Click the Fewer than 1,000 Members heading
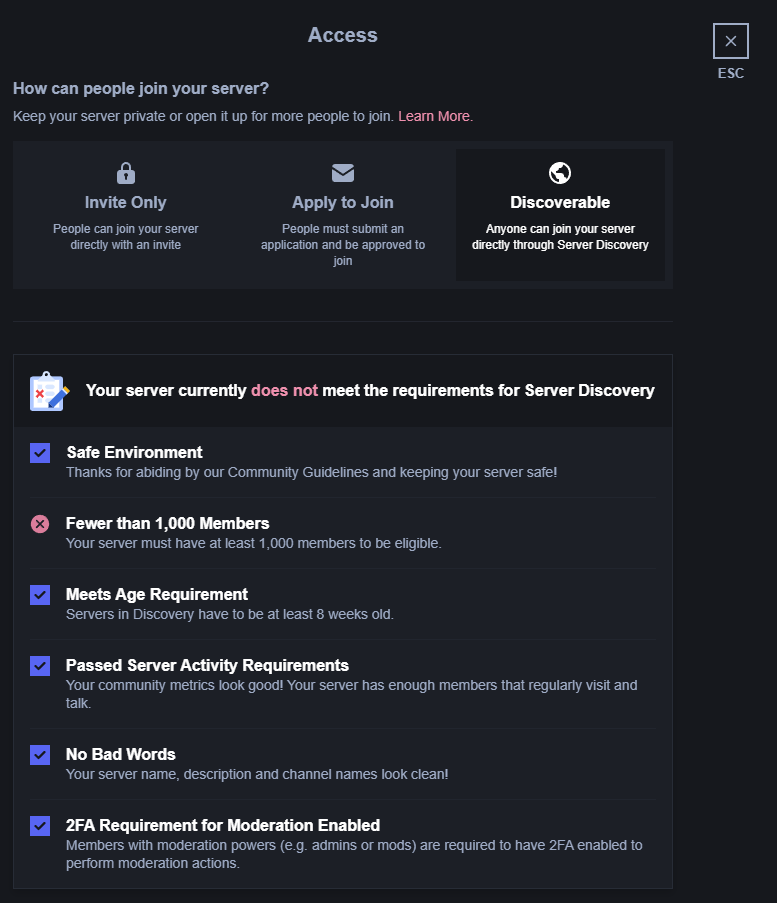 click(168, 523)
